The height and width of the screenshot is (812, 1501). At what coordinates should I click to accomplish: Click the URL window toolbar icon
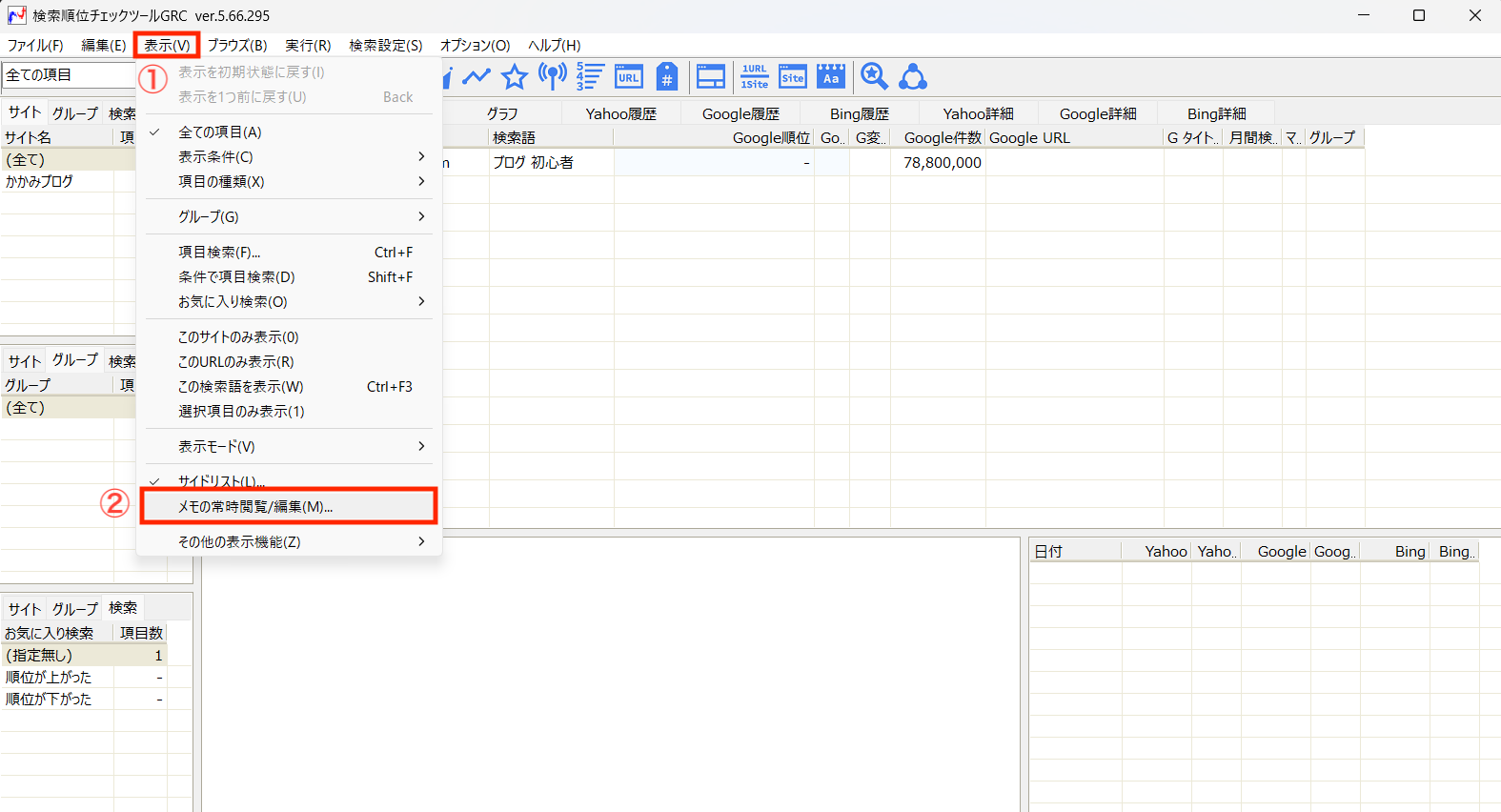629,76
